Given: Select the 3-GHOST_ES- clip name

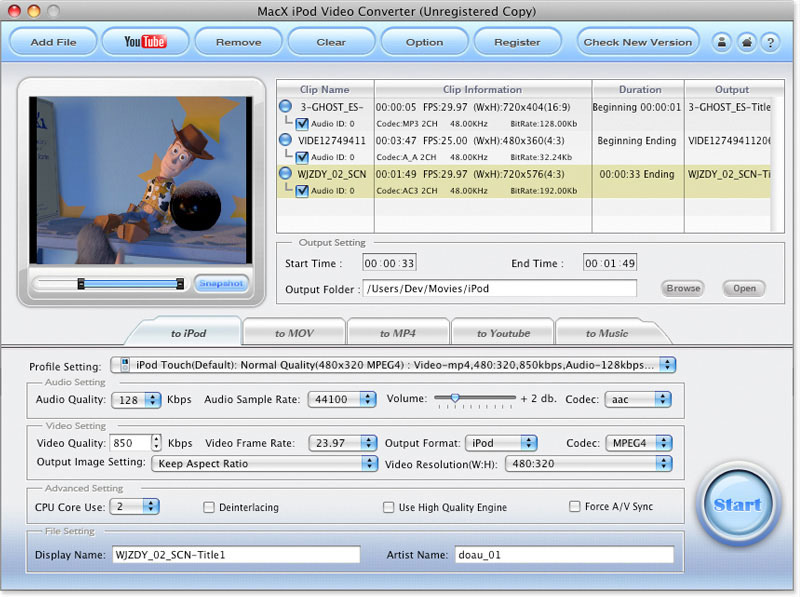Looking at the screenshot, I should (332, 107).
